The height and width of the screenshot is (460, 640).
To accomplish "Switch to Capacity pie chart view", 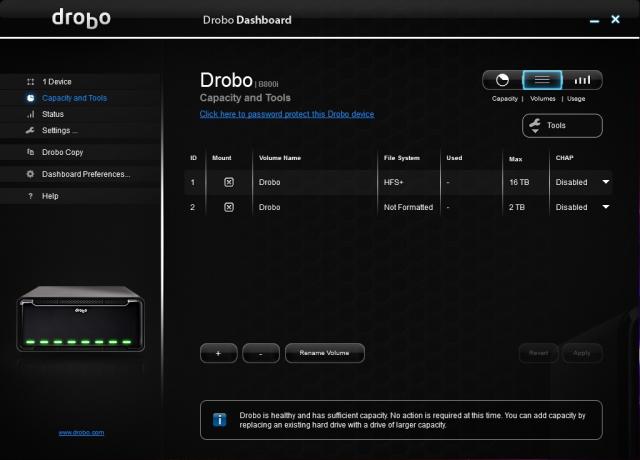I will (502, 80).
